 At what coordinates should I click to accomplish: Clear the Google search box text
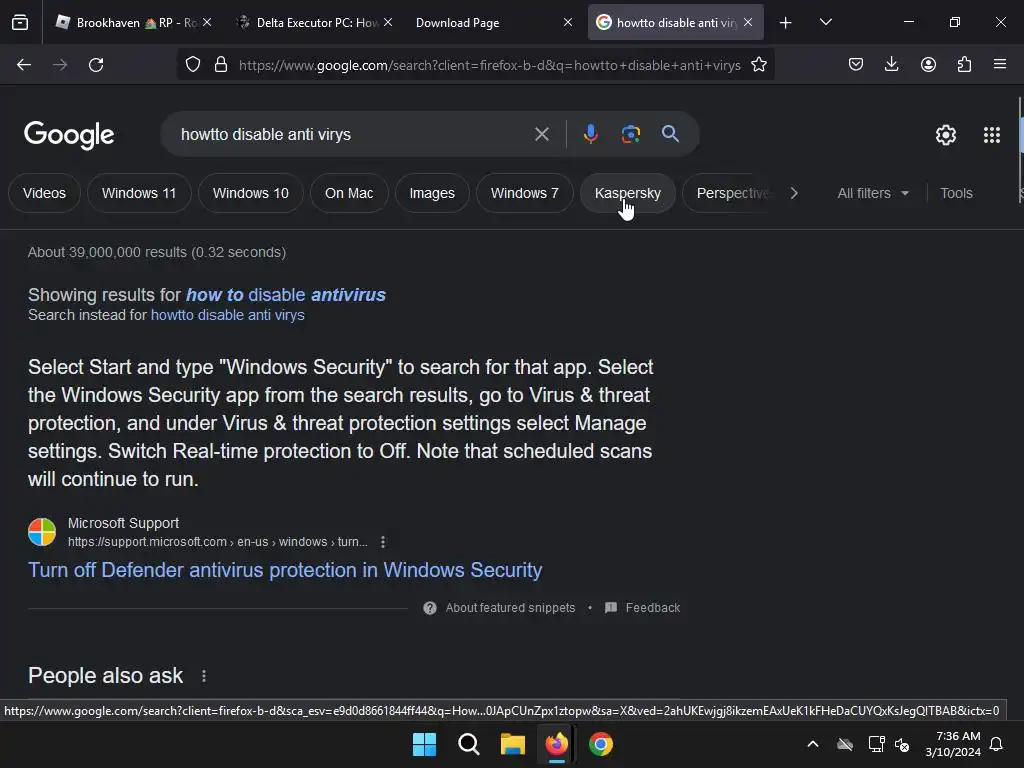[541, 135]
